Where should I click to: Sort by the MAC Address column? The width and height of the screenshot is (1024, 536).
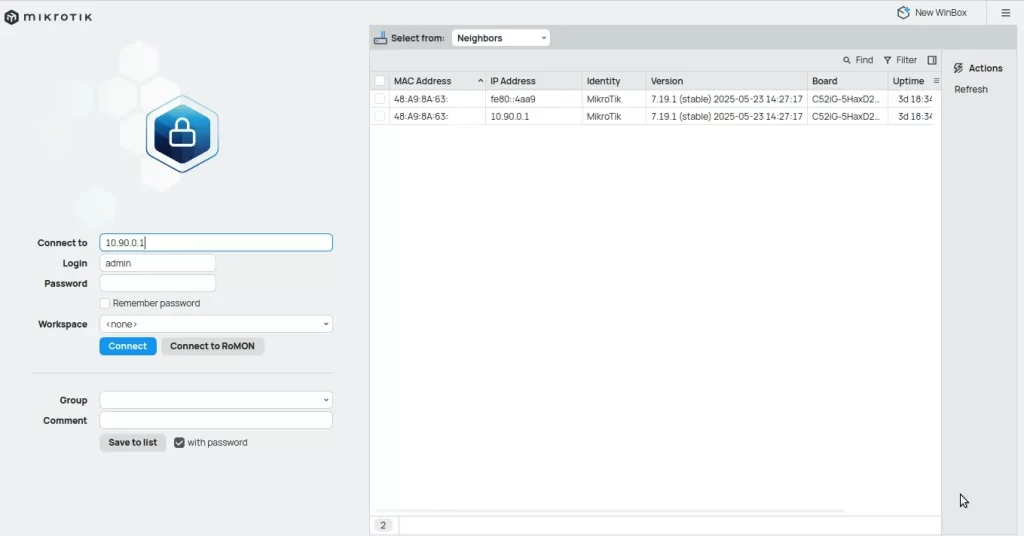[x=437, y=81]
